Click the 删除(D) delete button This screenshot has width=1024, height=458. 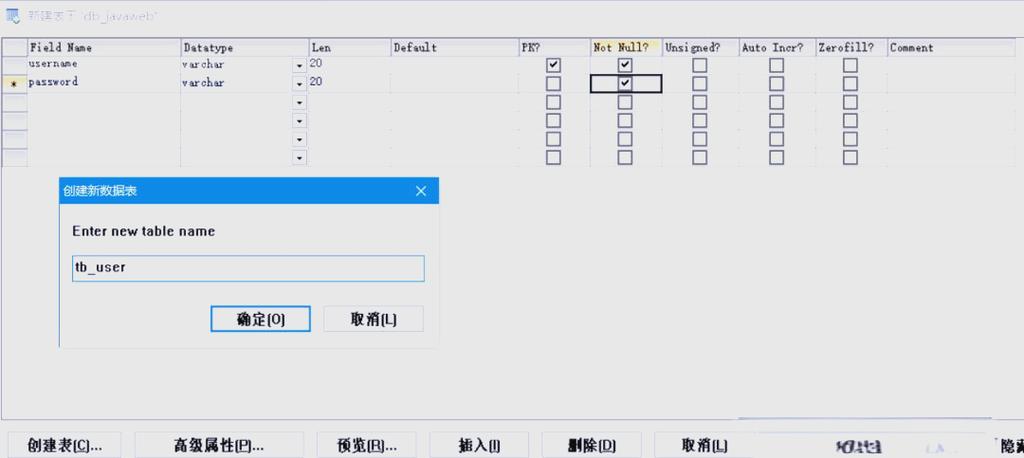coord(592,446)
